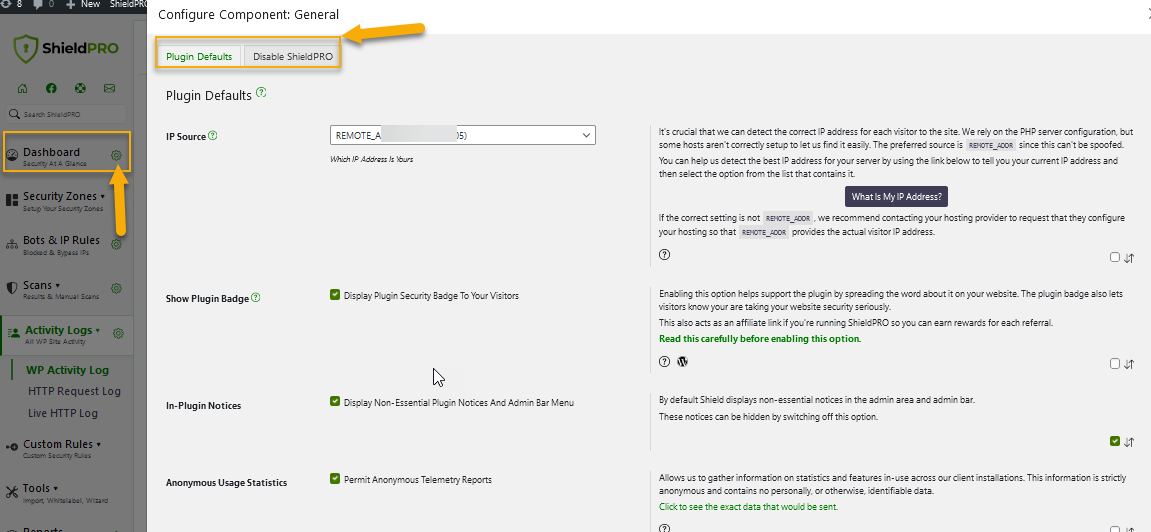Click the Dashboard gauge icon
The image size is (1151, 532).
click(12, 156)
